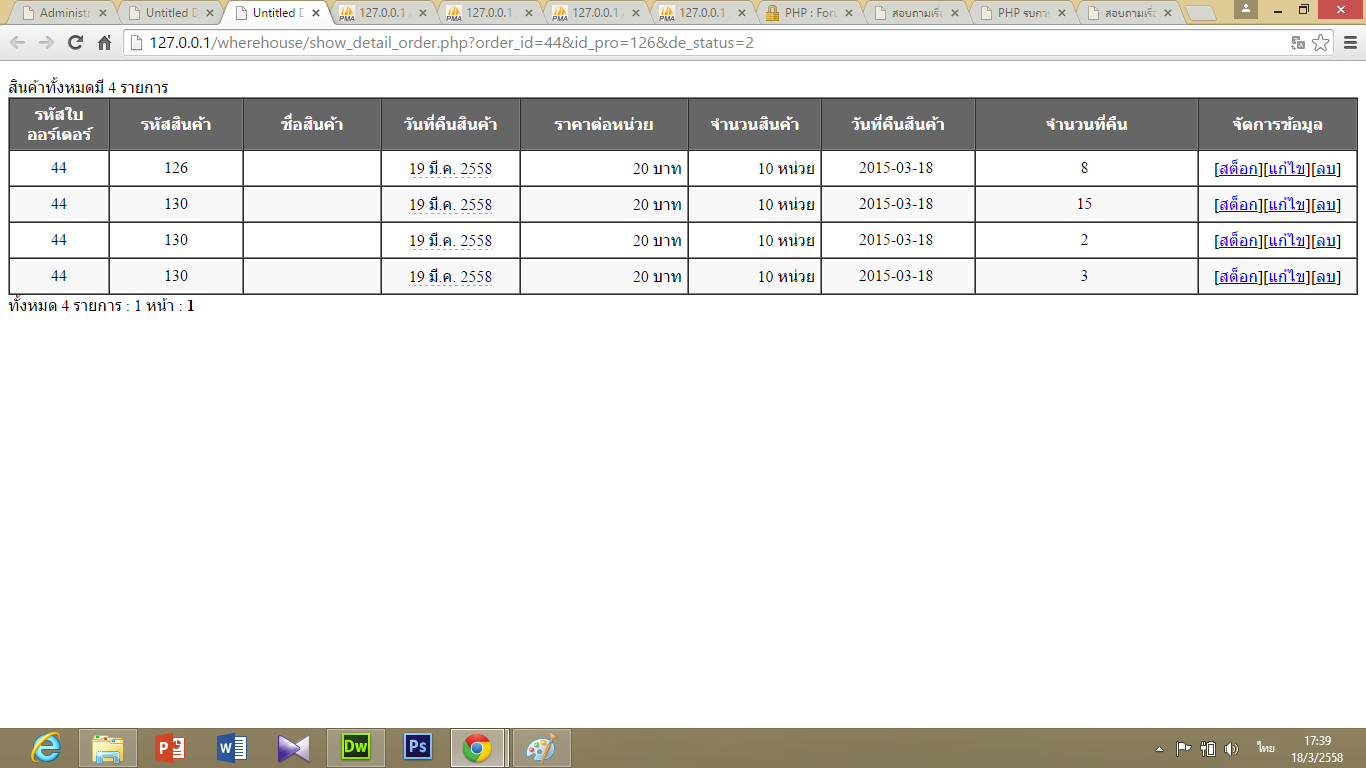Screen dimensions: 1366x768
Task: Open the browser home page icon
Action: click(x=104, y=43)
